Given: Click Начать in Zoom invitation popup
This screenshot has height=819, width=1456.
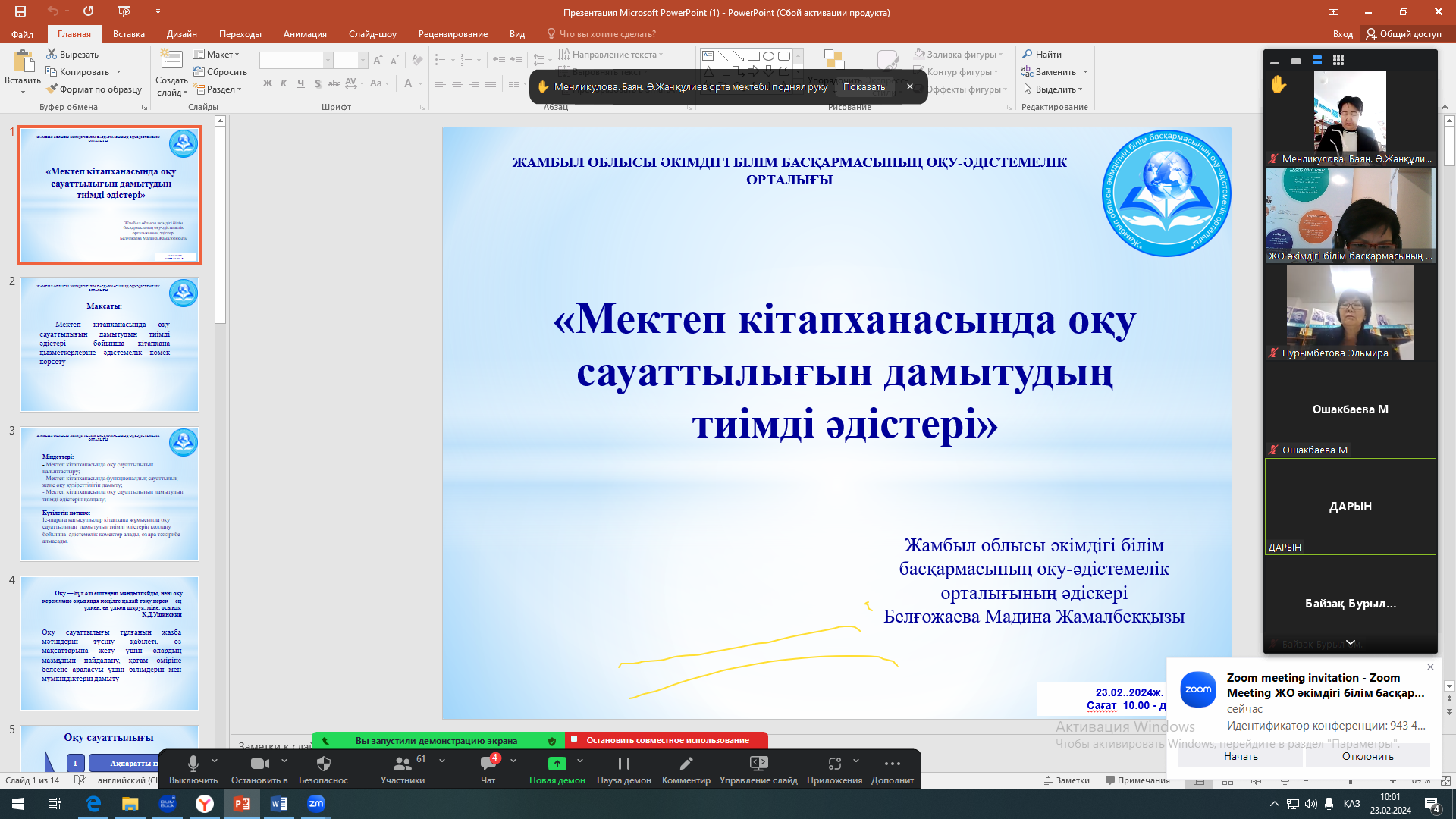Looking at the screenshot, I should coord(1241,756).
